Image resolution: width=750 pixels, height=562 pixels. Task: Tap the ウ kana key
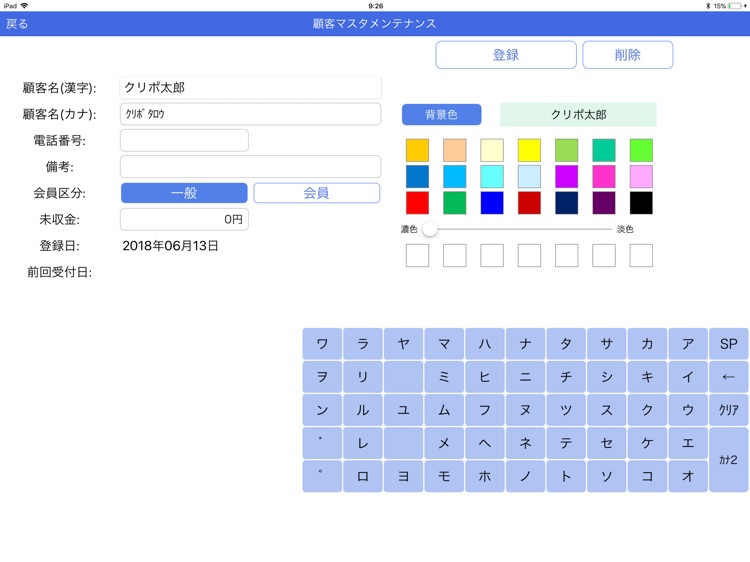(x=688, y=410)
